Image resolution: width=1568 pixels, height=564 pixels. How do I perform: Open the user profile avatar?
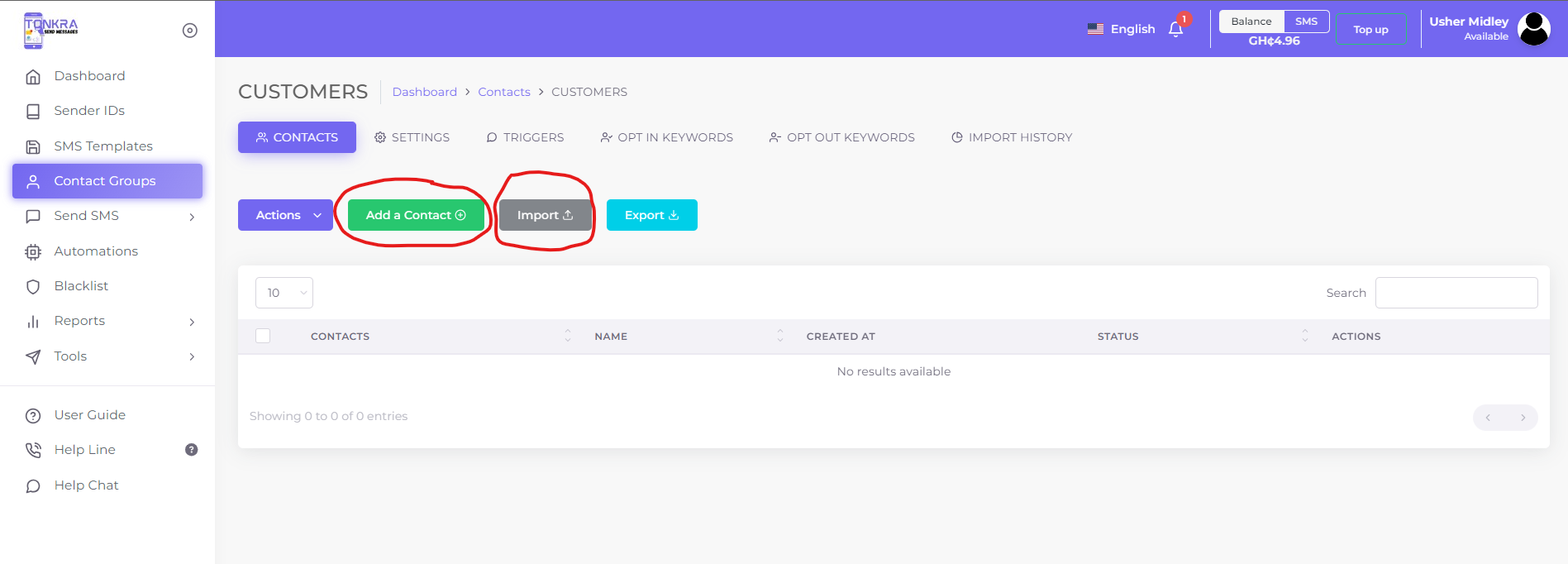coord(1533,29)
